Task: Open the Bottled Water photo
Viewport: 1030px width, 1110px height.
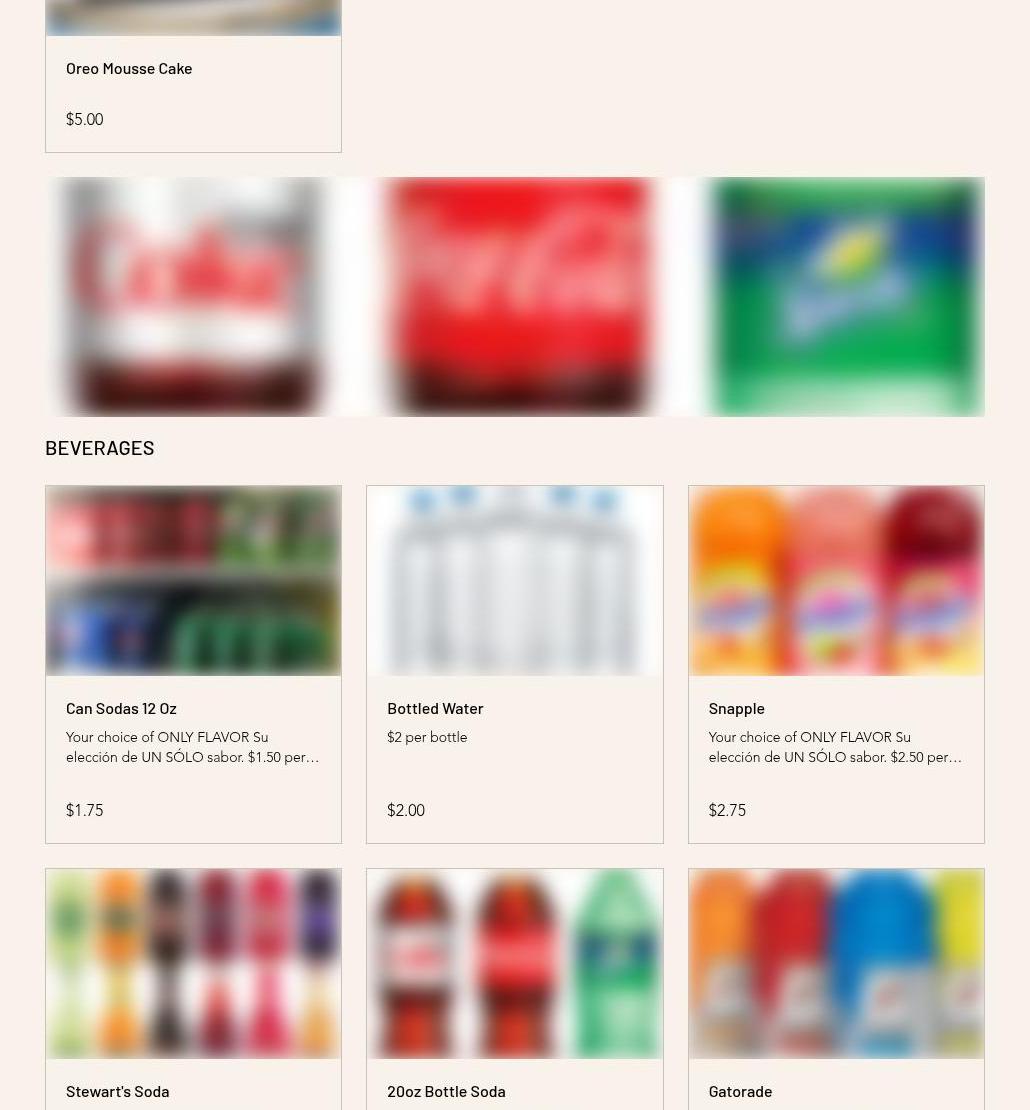Action: 515,580
